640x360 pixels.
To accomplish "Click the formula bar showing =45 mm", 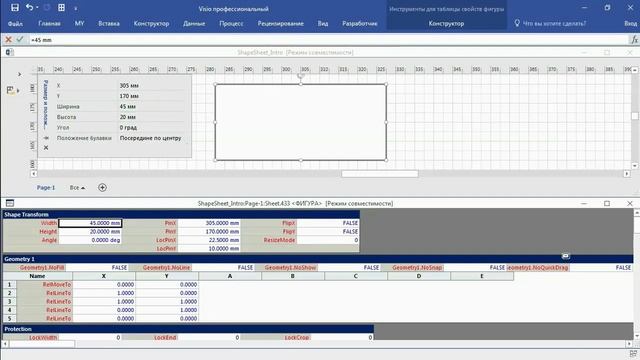I will click(329, 40).
